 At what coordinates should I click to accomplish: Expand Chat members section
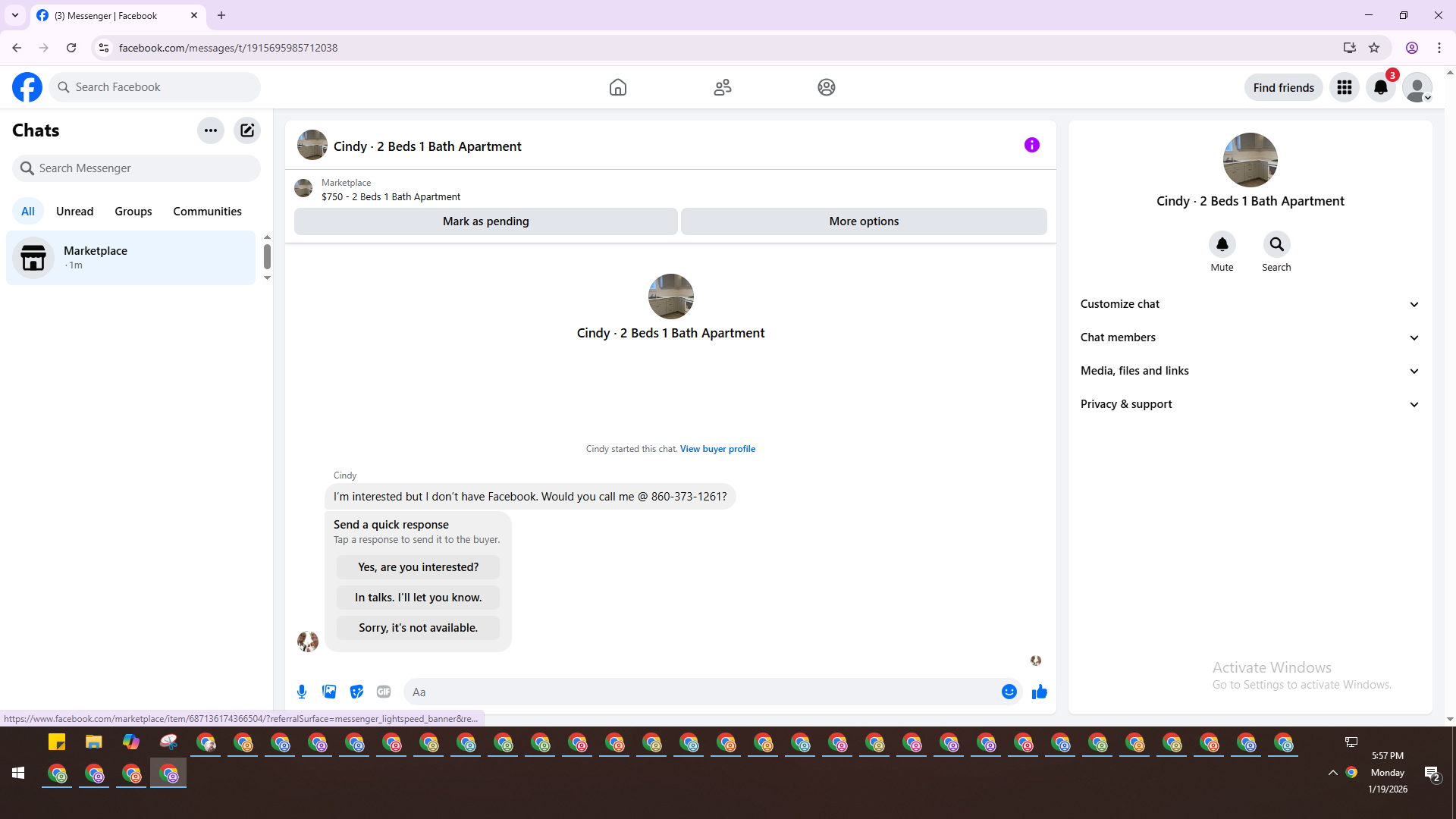[x=1250, y=337]
